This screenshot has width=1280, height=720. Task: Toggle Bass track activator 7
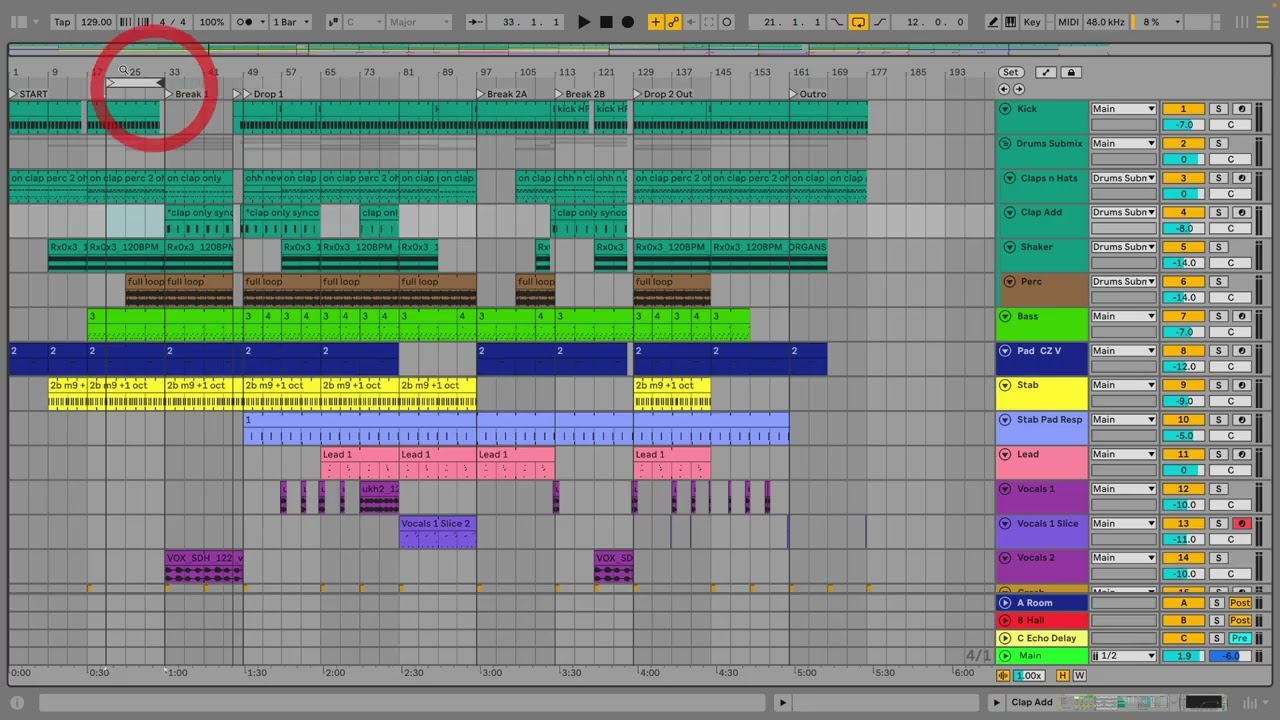coord(1183,316)
